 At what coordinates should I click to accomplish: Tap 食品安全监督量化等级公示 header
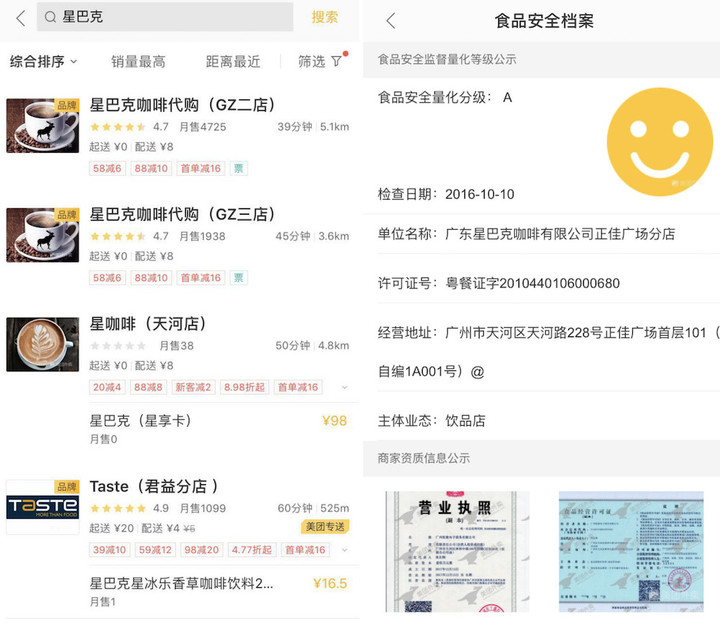[x=447, y=59]
